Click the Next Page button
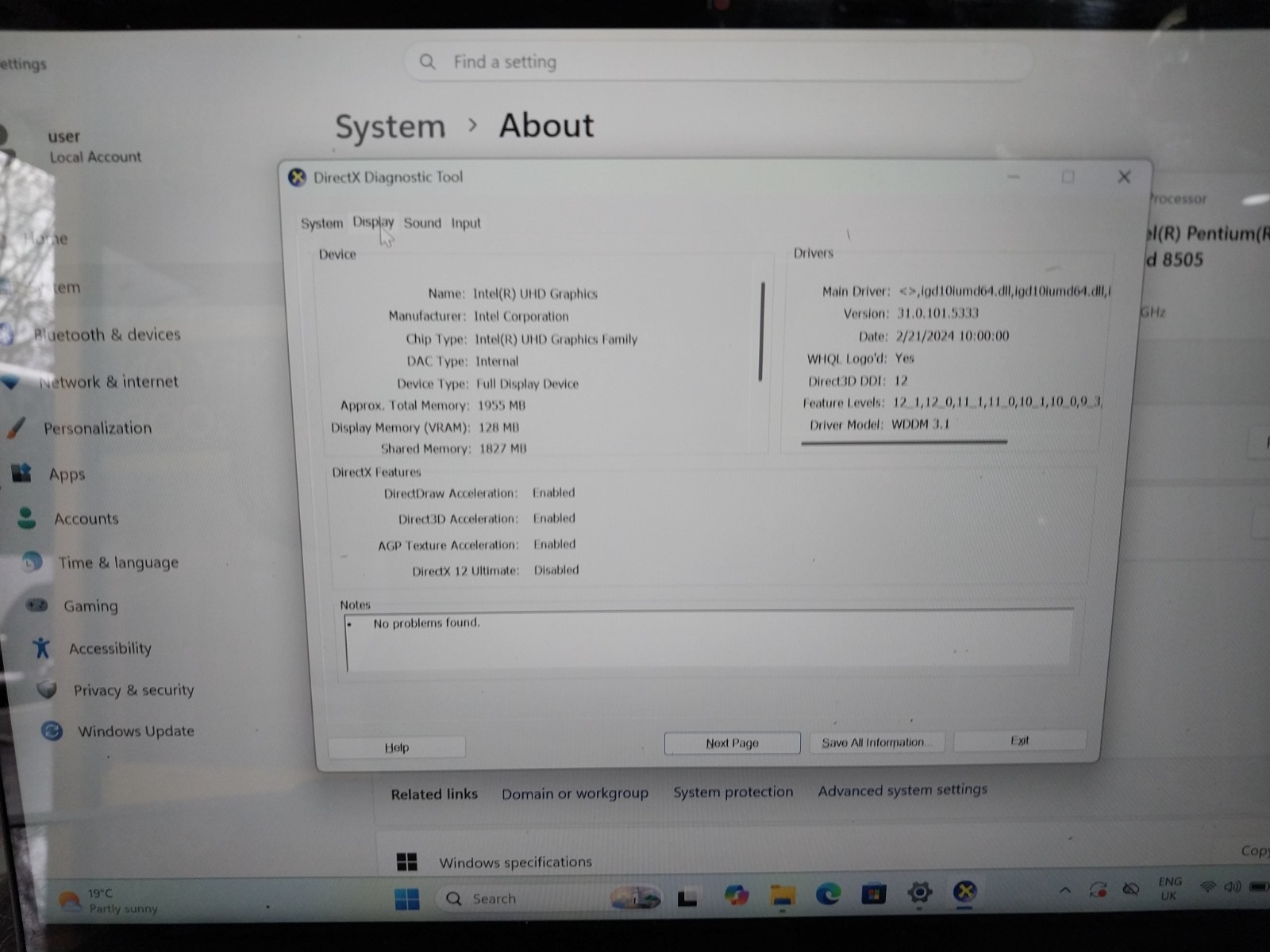This screenshot has width=1270, height=952. (x=732, y=743)
